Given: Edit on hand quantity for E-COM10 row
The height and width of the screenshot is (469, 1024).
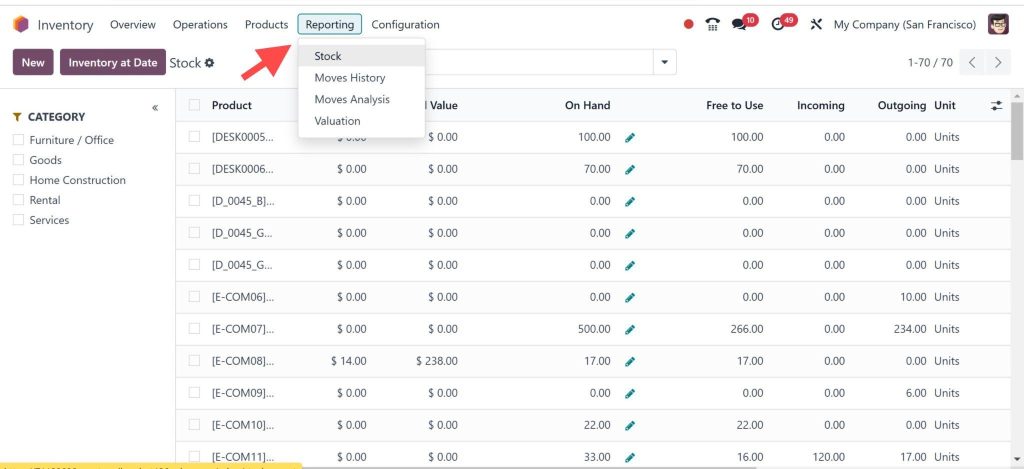Looking at the screenshot, I should tap(630, 426).
